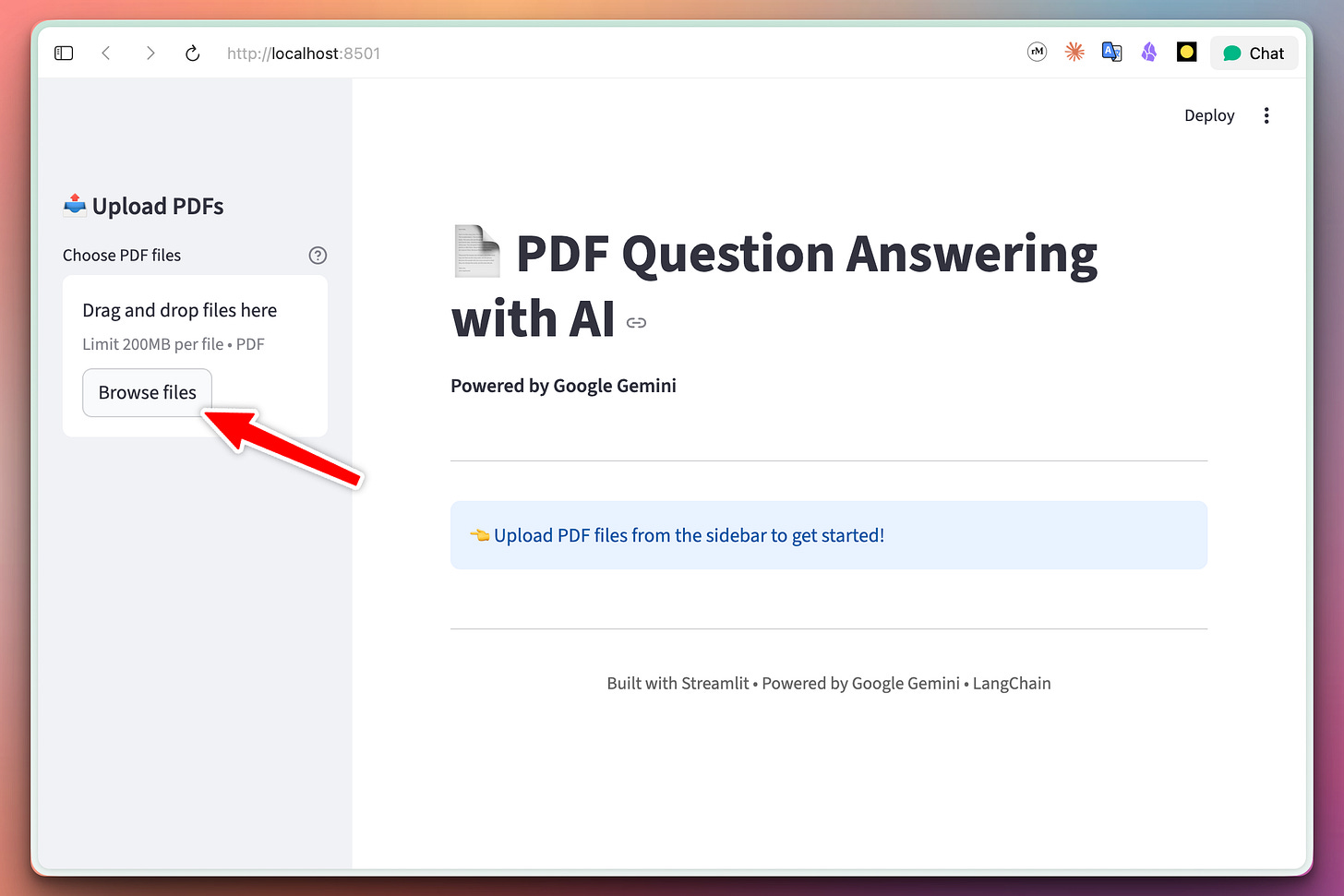Click the PDF Question Answering title

(x=774, y=286)
